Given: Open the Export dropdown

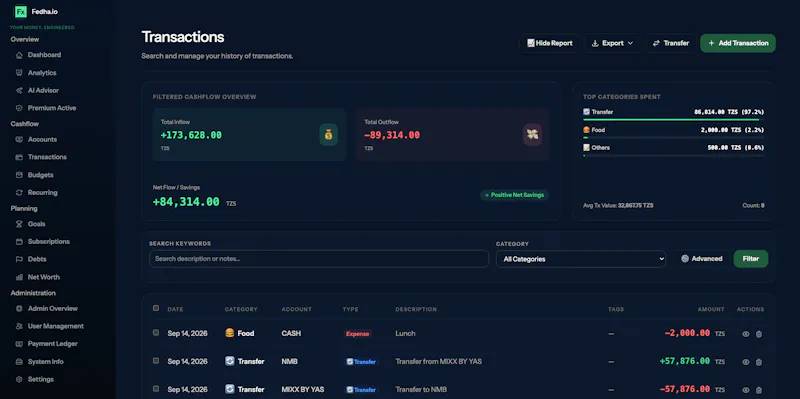Looking at the screenshot, I should point(612,43).
